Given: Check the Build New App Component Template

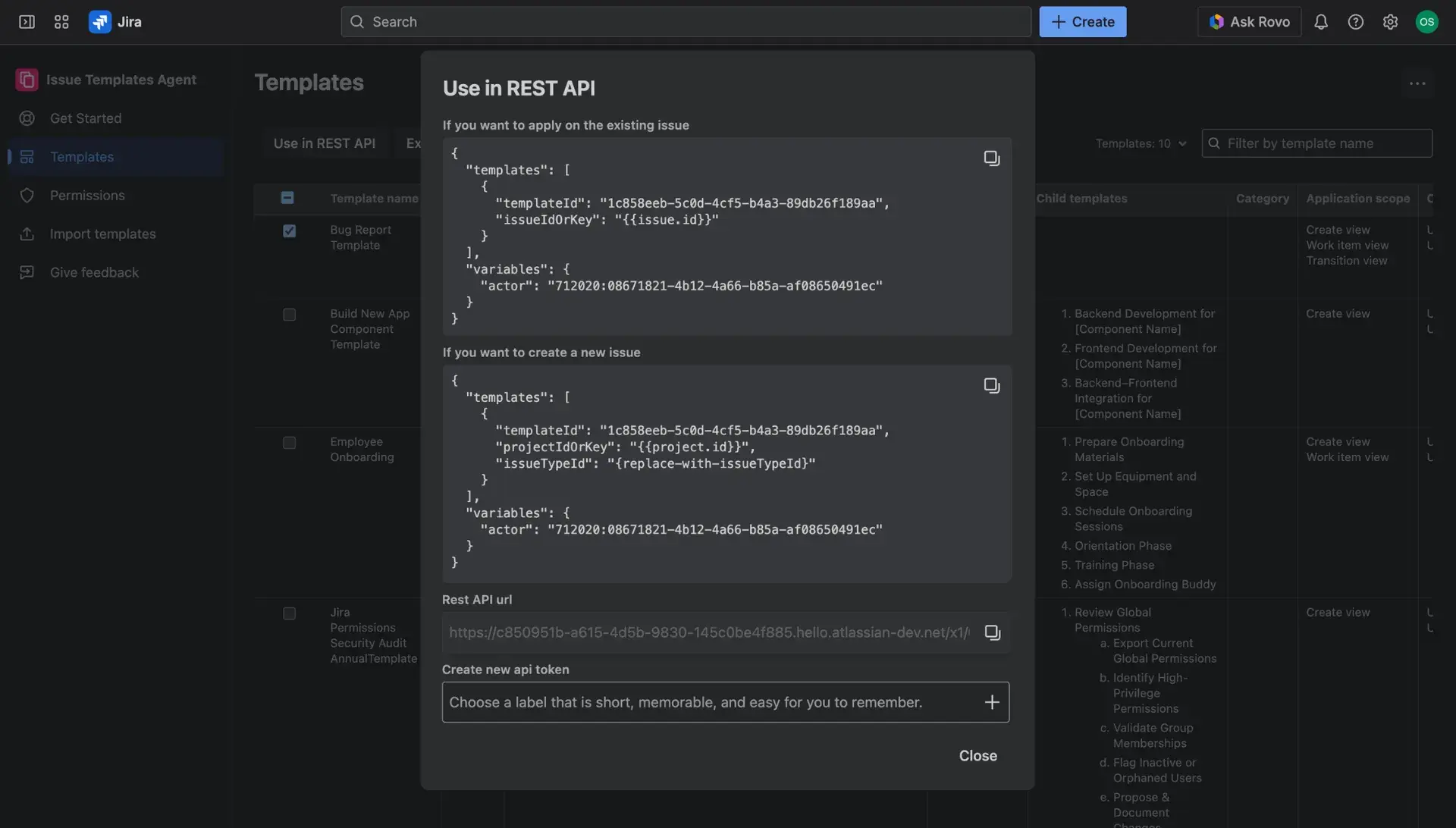Looking at the screenshot, I should tap(289, 315).
